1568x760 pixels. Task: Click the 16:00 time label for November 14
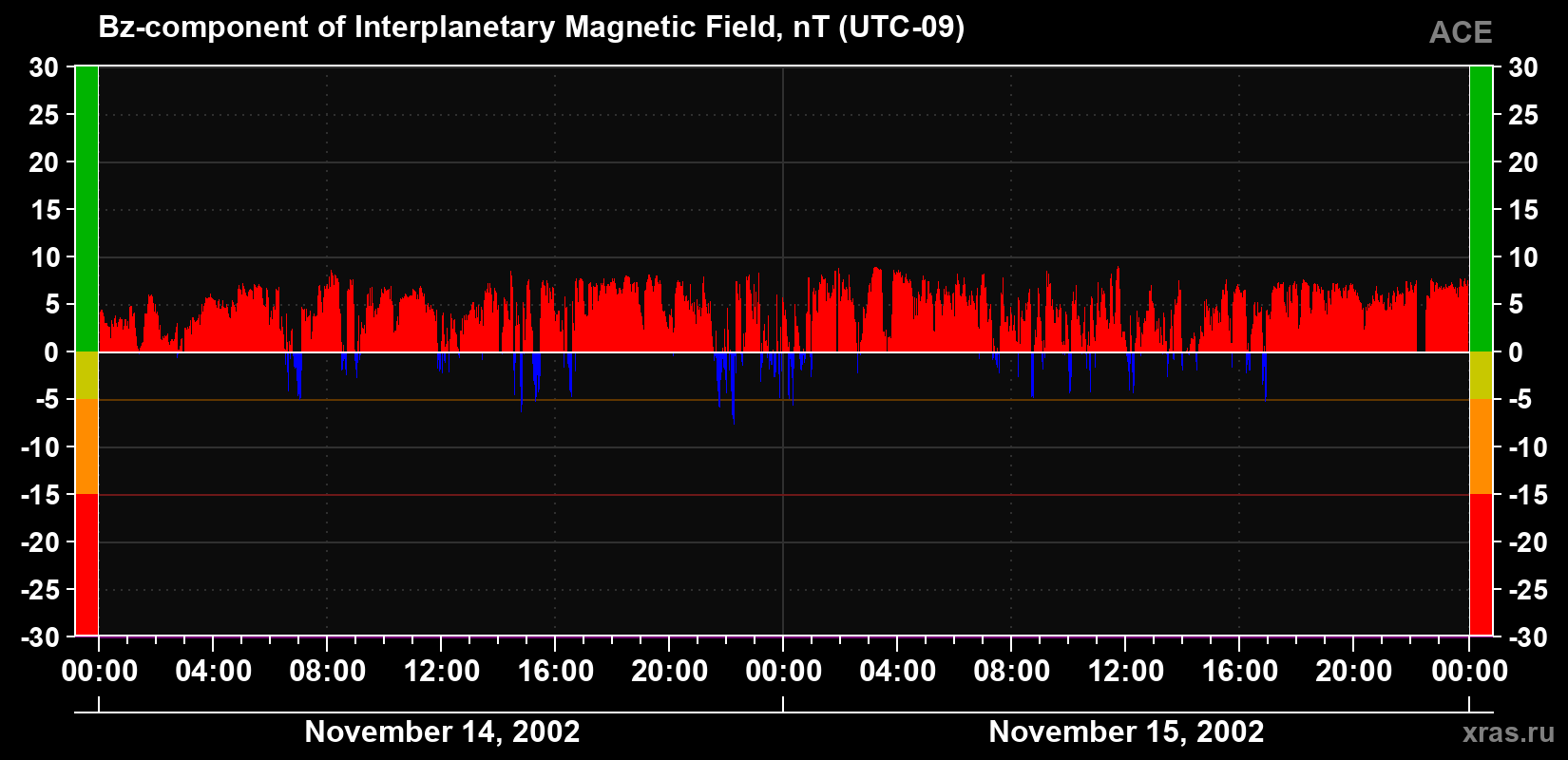tap(555, 671)
